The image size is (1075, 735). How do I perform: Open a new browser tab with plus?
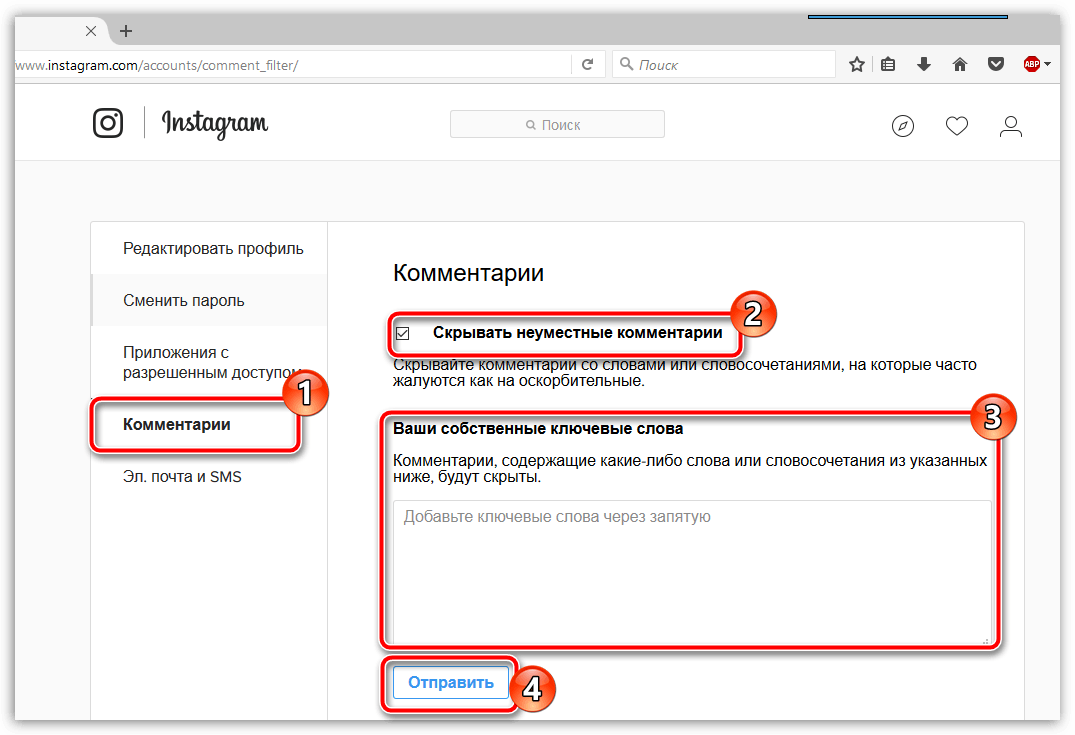126,31
